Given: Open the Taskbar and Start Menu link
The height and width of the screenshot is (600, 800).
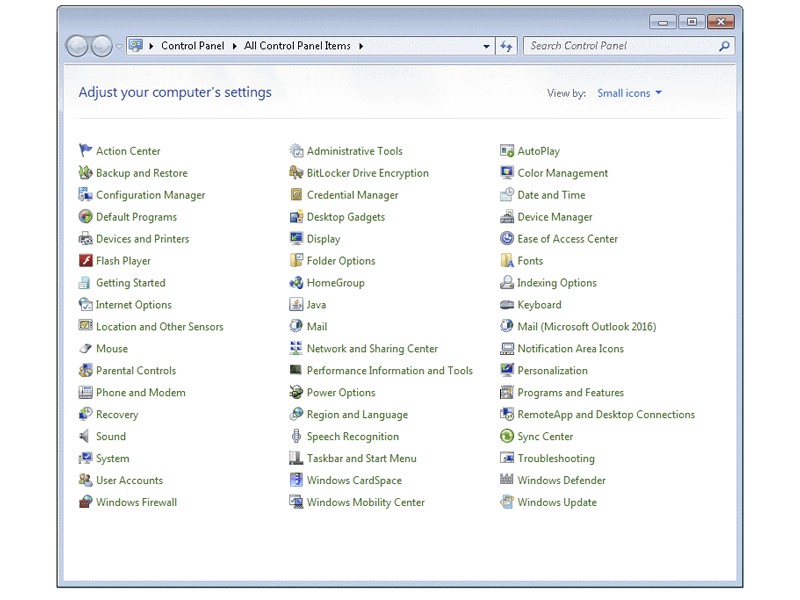Looking at the screenshot, I should [x=361, y=458].
